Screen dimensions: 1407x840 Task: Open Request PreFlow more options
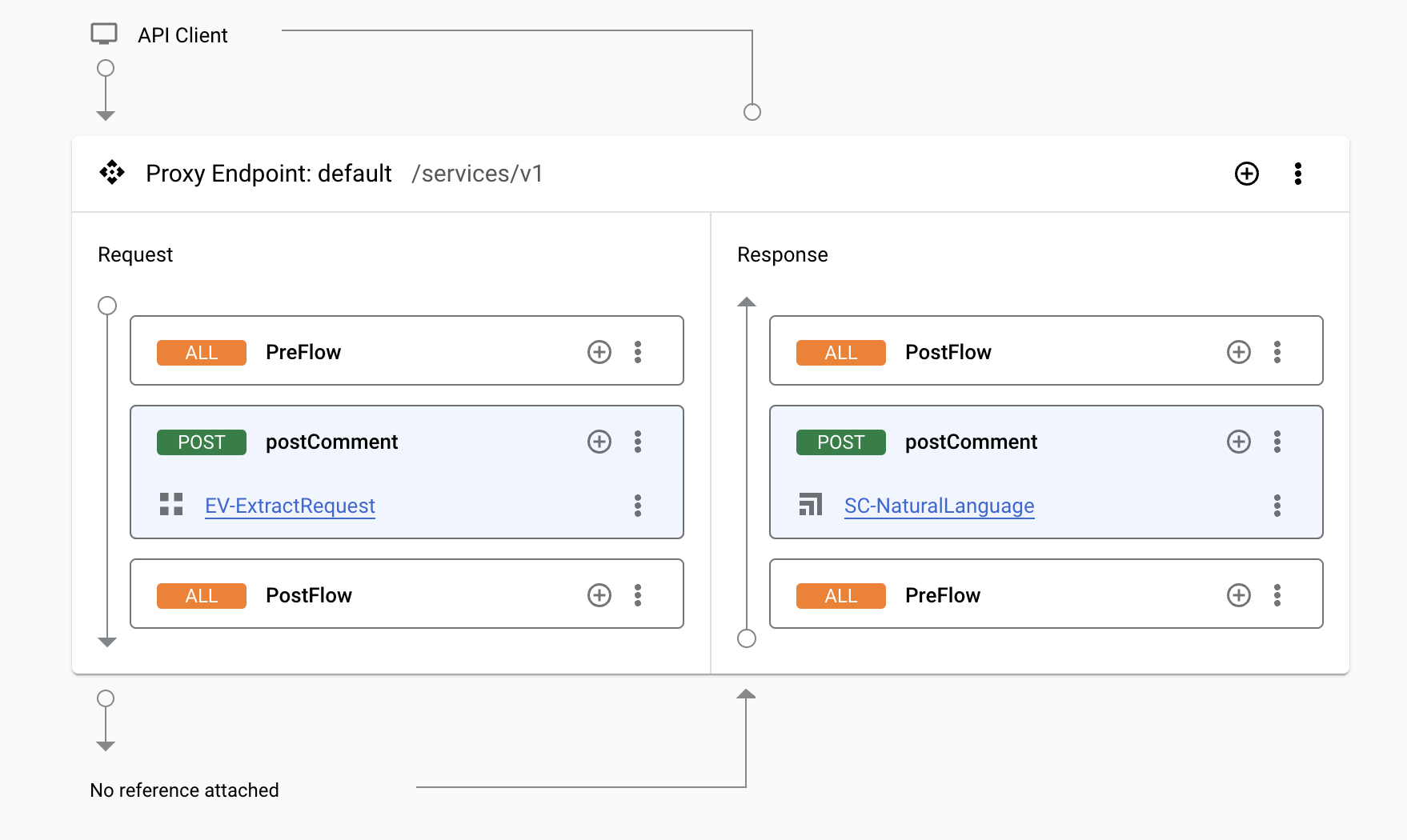point(638,352)
